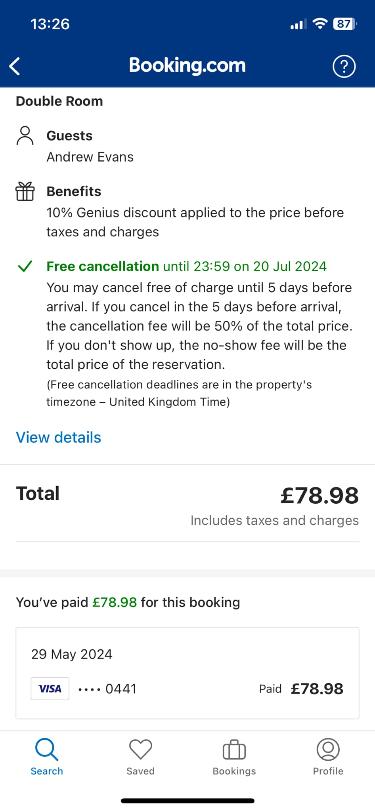The image size is (375, 811).
Task: Tap the Saved heart icon
Action: 140,749
